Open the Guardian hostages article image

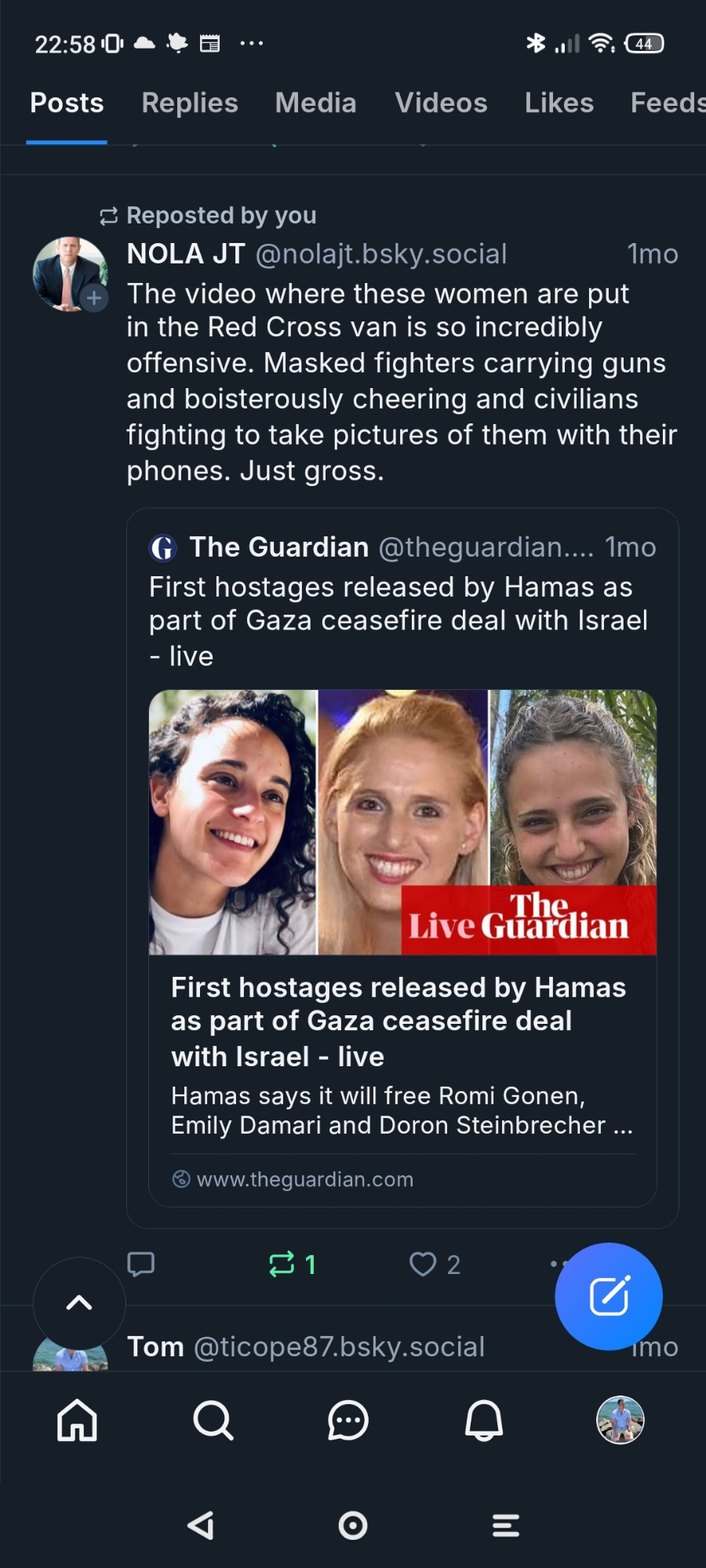click(402, 822)
